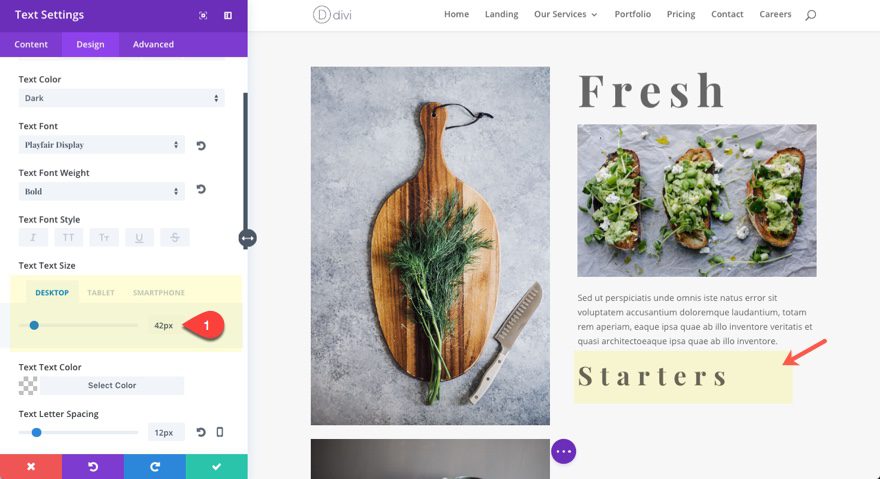This screenshot has width=880, height=479.
Task: Open the Text Color dropdown showing Dark
Action: (121, 98)
